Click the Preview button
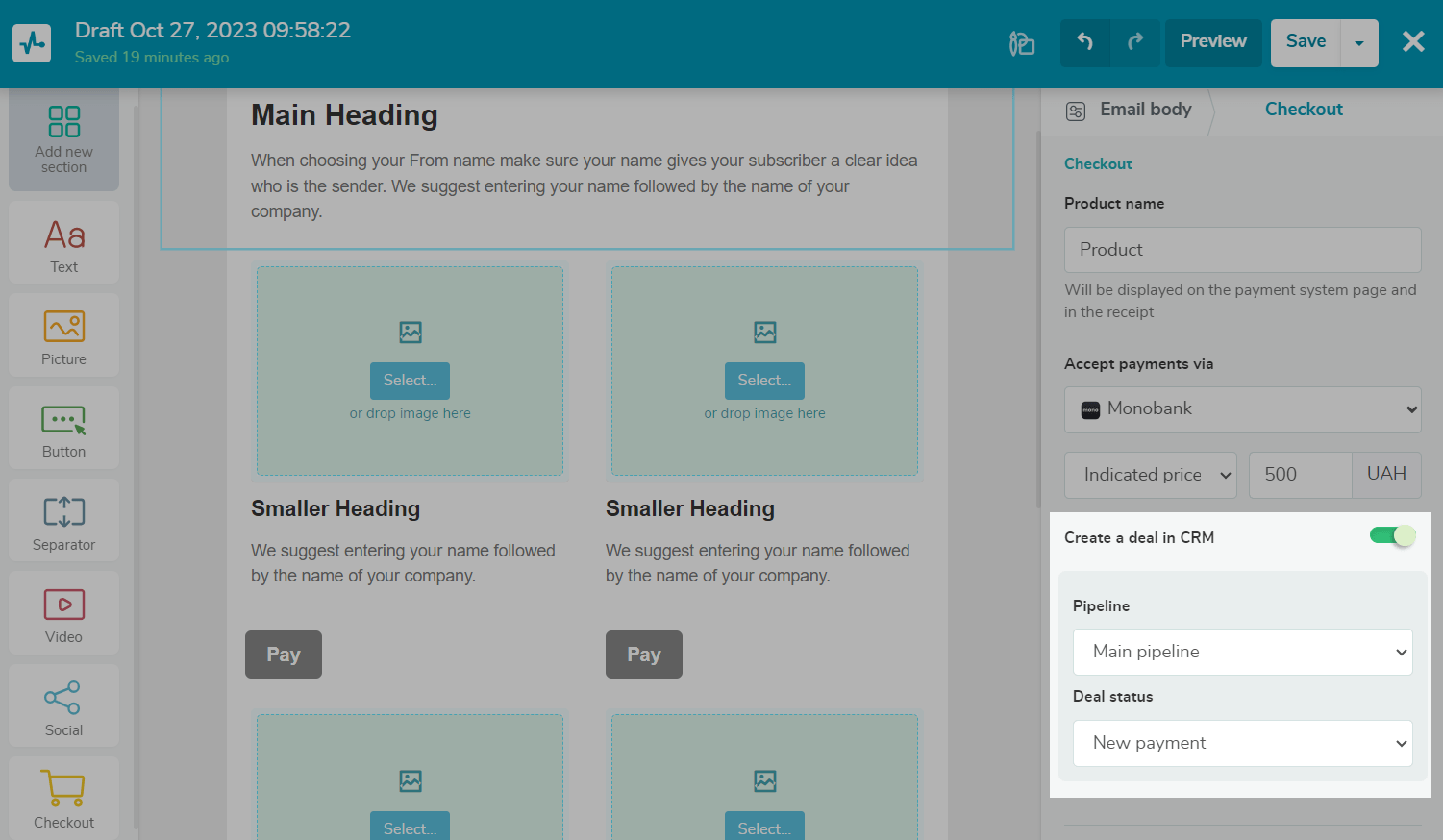This screenshot has height=840, width=1443. [1212, 42]
